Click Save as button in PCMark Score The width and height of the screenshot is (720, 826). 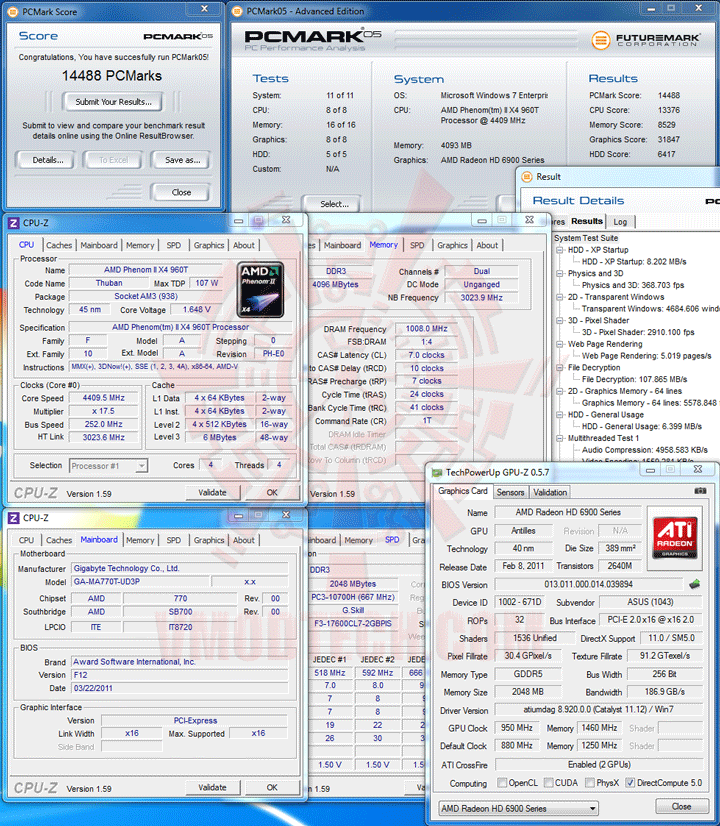point(182,160)
